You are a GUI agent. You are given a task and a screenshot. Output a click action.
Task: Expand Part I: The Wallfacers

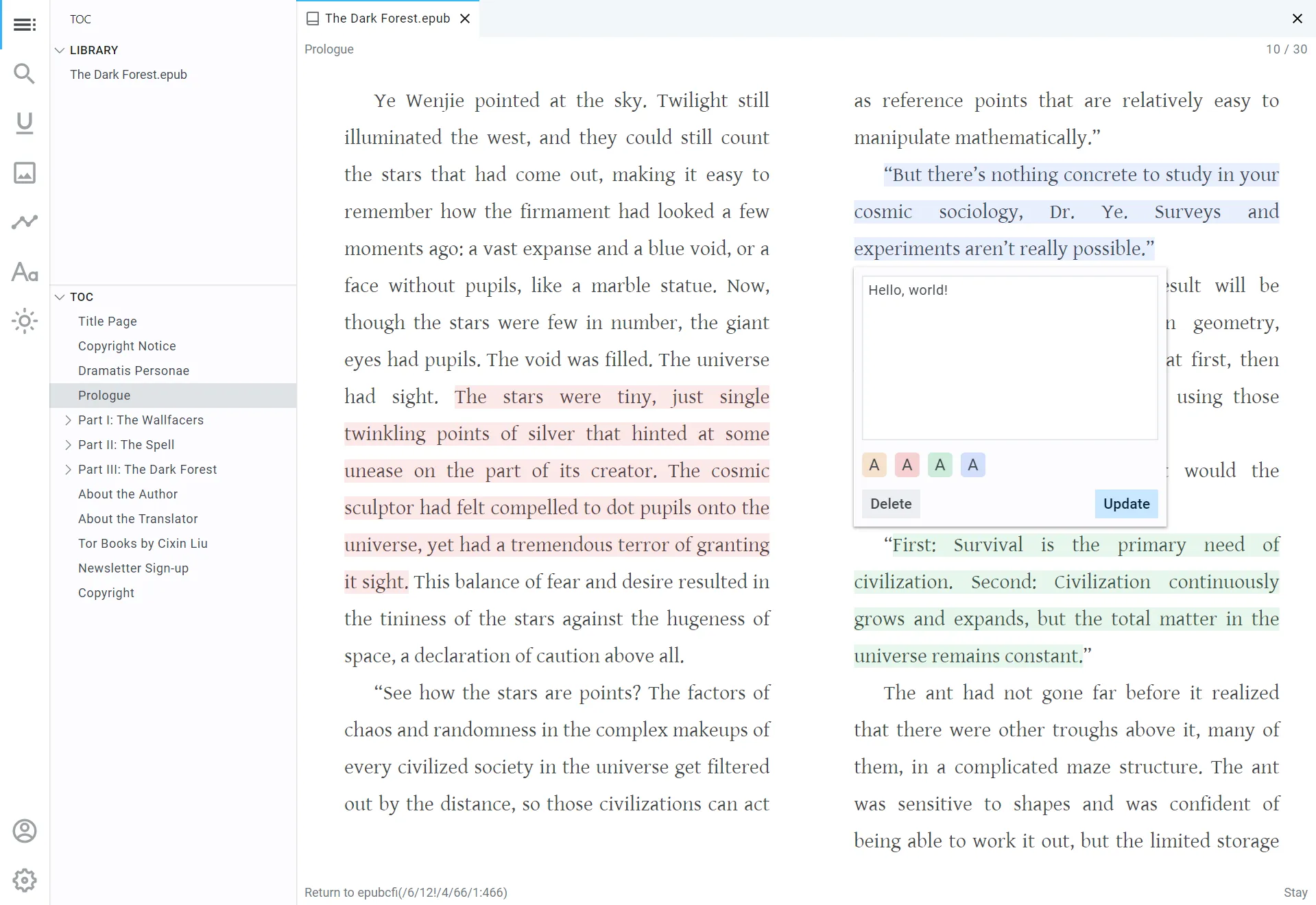point(68,420)
